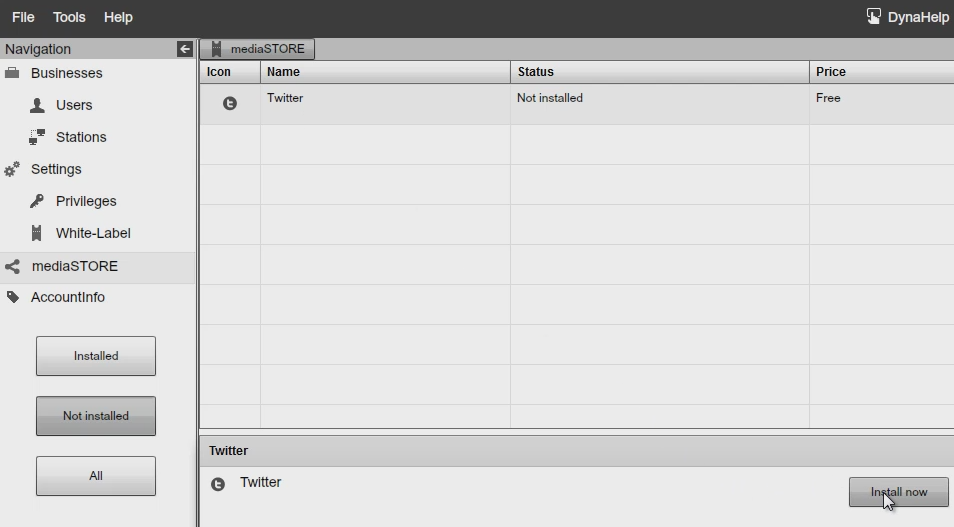Image resolution: width=954 pixels, height=527 pixels.
Task: Collapse the Navigation panel arrow
Action: [185, 49]
